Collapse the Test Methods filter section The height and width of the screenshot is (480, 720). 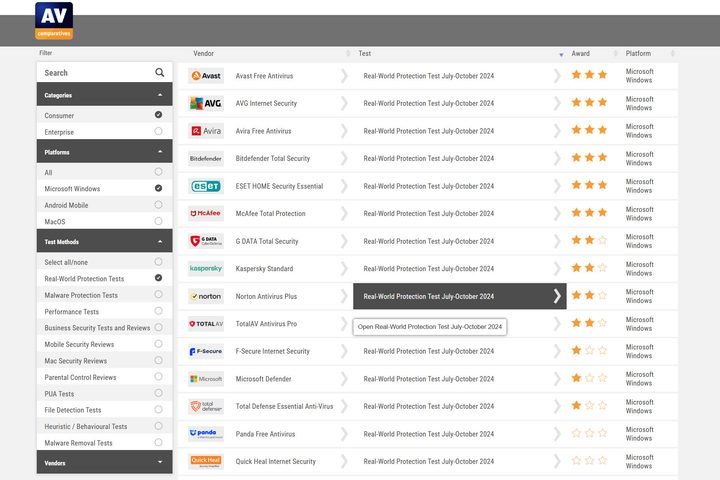[x=105, y=241]
